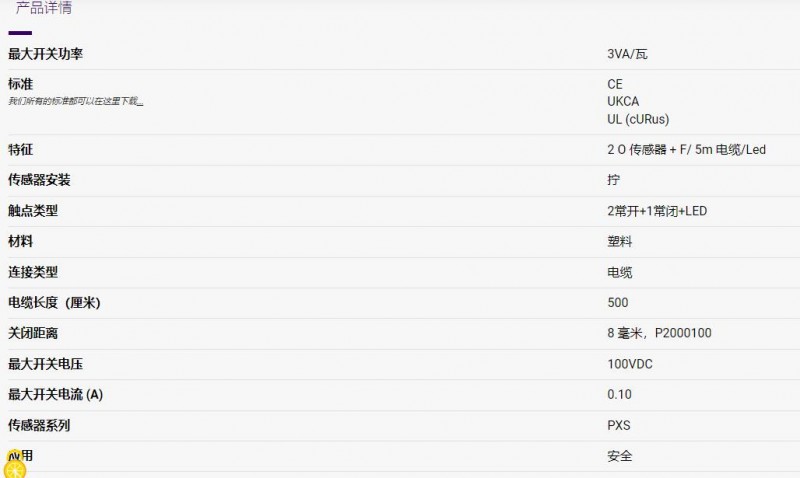Open the standards download link
Viewport: 800px width, 478px height.
coord(75,101)
